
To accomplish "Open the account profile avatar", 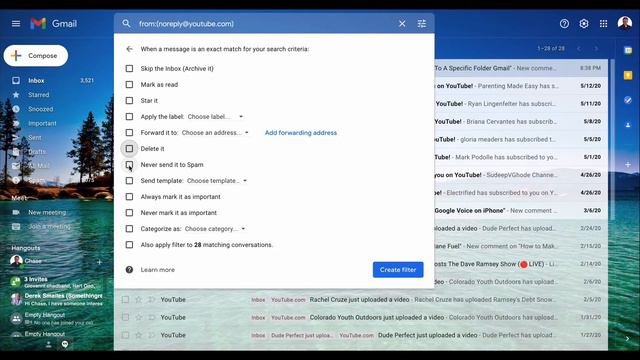I will (624, 23).
